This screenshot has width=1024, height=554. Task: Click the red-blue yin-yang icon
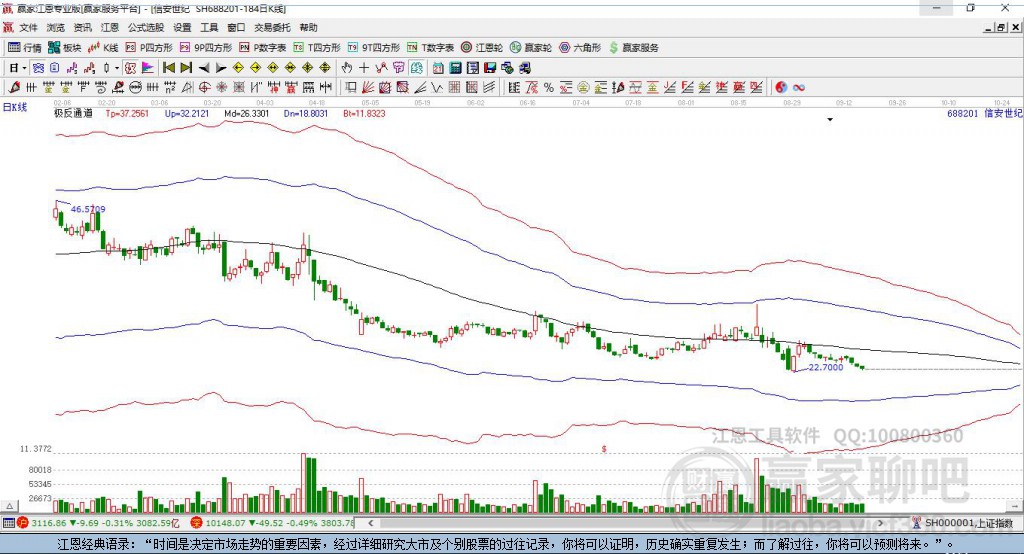point(781,88)
